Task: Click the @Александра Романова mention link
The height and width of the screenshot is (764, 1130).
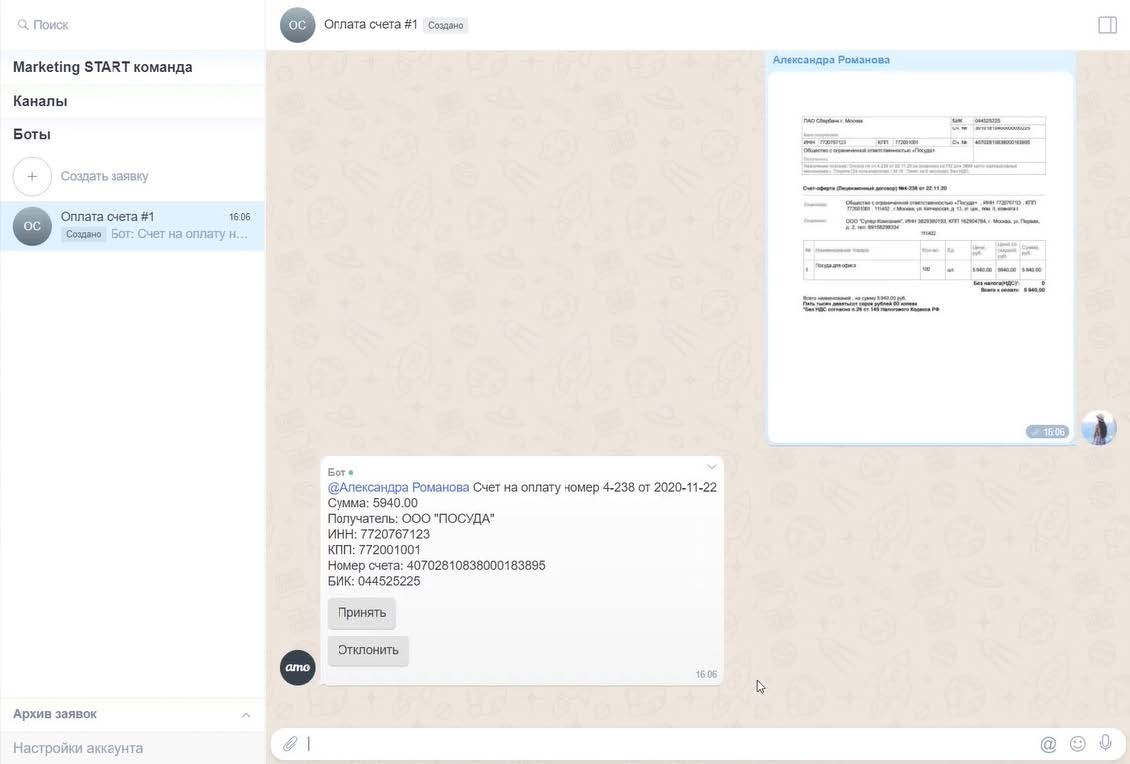Action: point(398,488)
